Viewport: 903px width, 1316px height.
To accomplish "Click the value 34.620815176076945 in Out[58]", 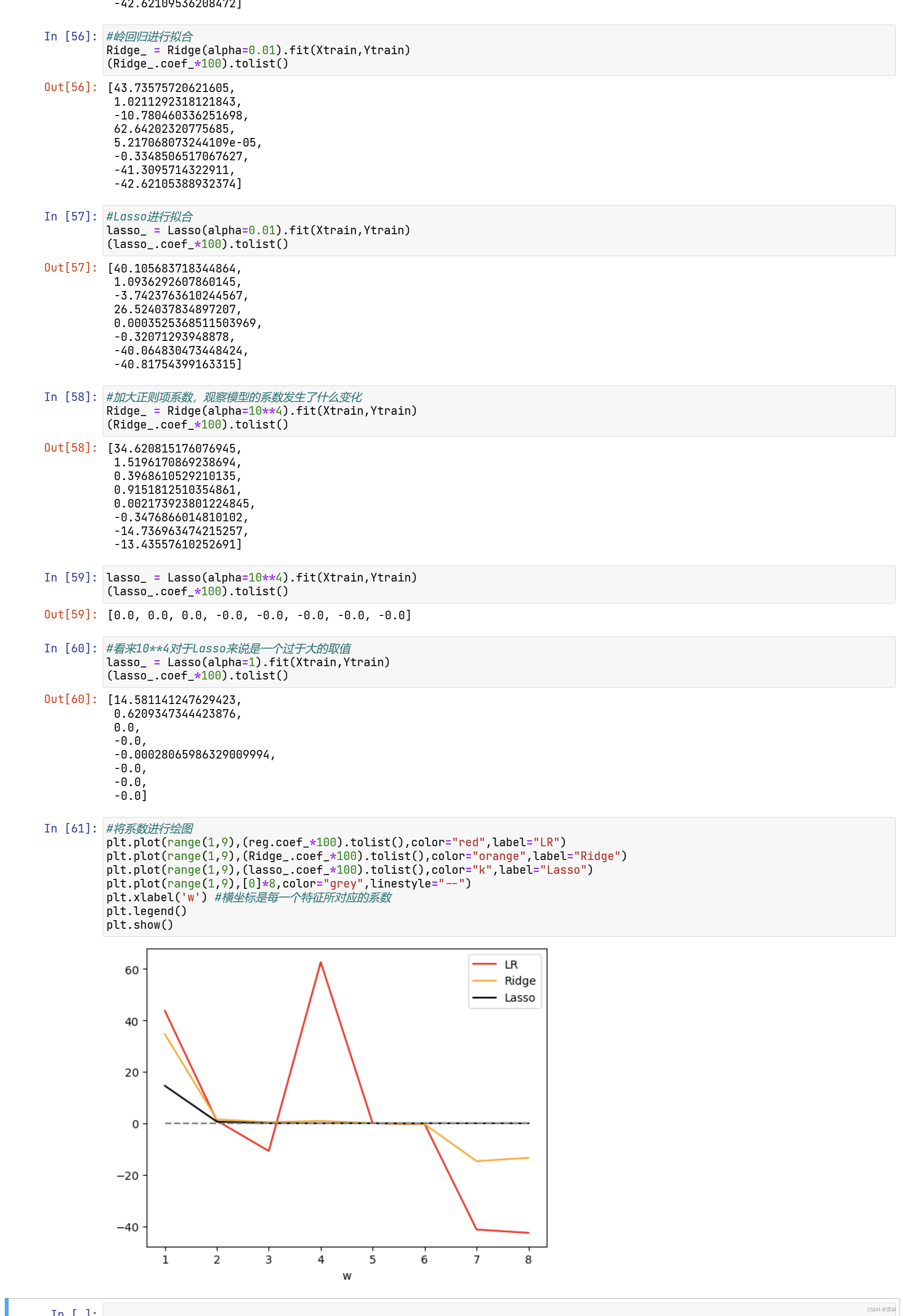I will pos(174,449).
